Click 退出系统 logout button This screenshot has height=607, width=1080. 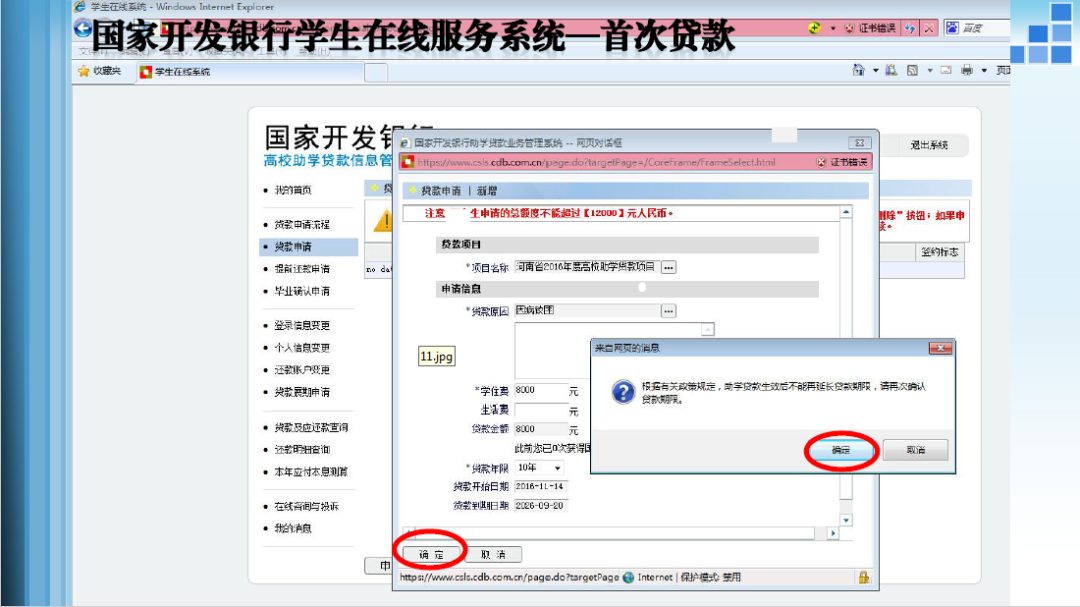[929, 145]
